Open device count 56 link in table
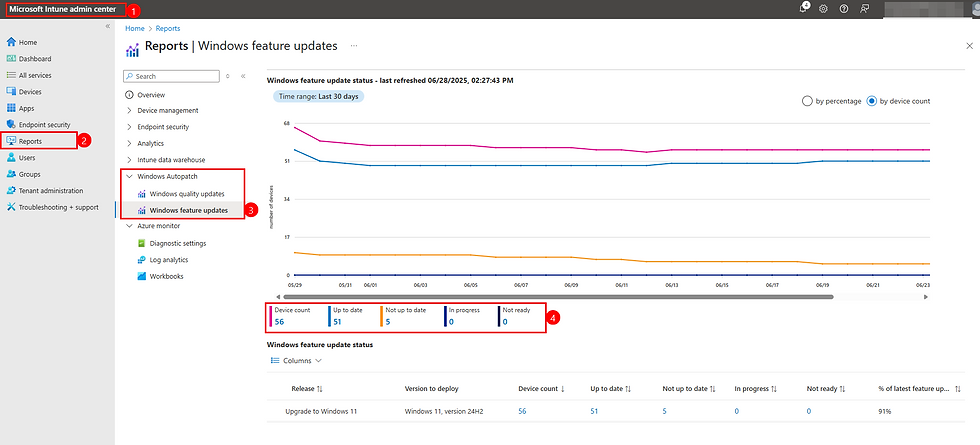This screenshot has width=980, height=445. (x=522, y=411)
